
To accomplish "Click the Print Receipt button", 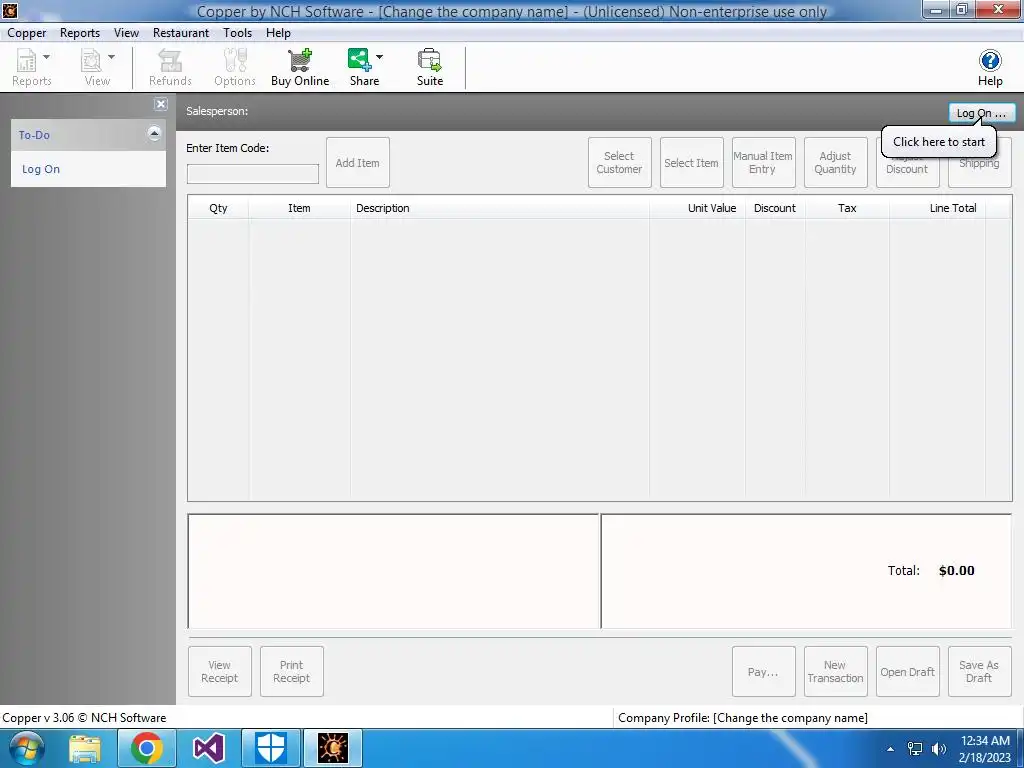I will coord(291,671).
